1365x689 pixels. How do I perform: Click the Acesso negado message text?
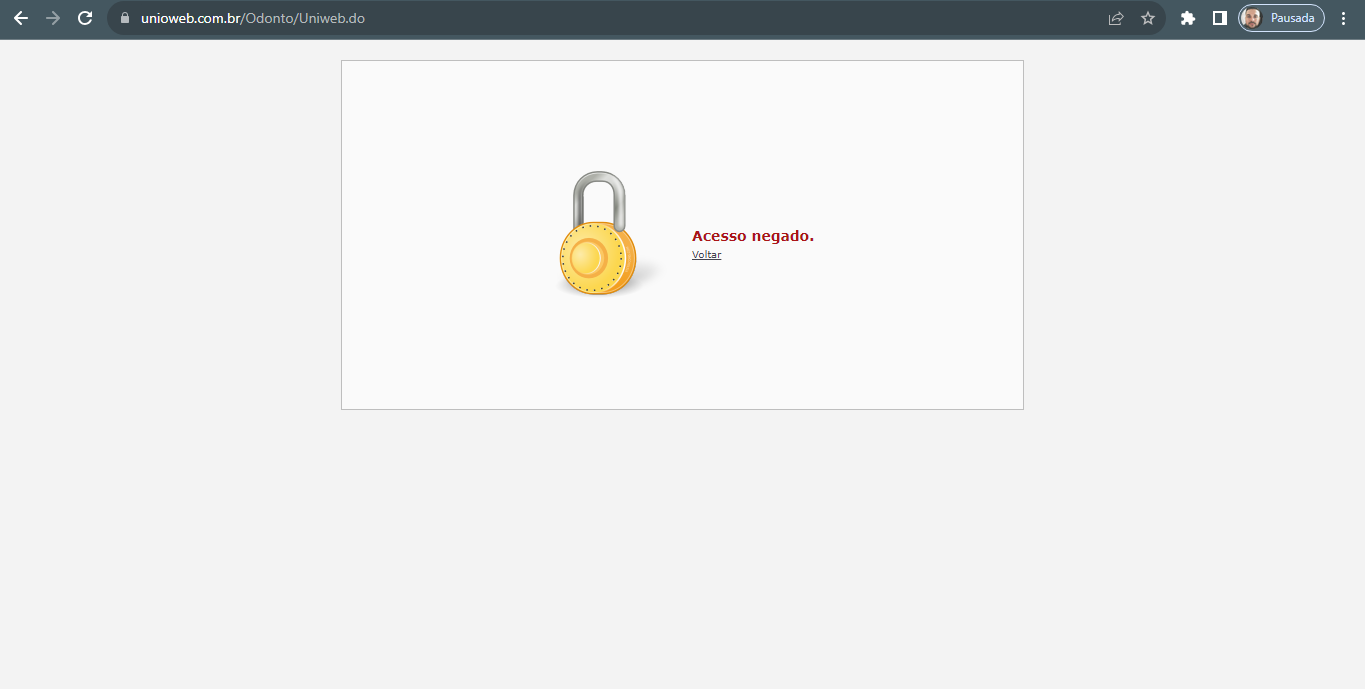[x=753, y=236]
